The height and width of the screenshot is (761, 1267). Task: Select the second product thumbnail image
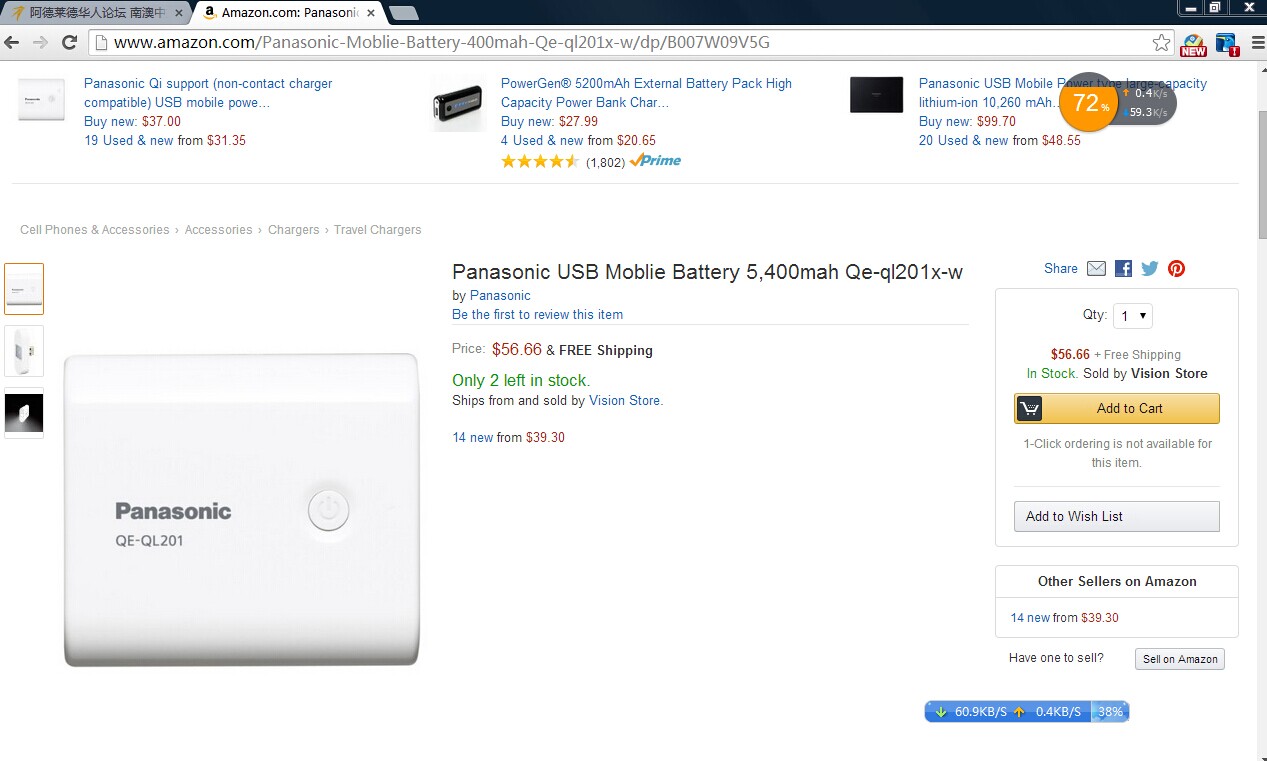point(24,350)
